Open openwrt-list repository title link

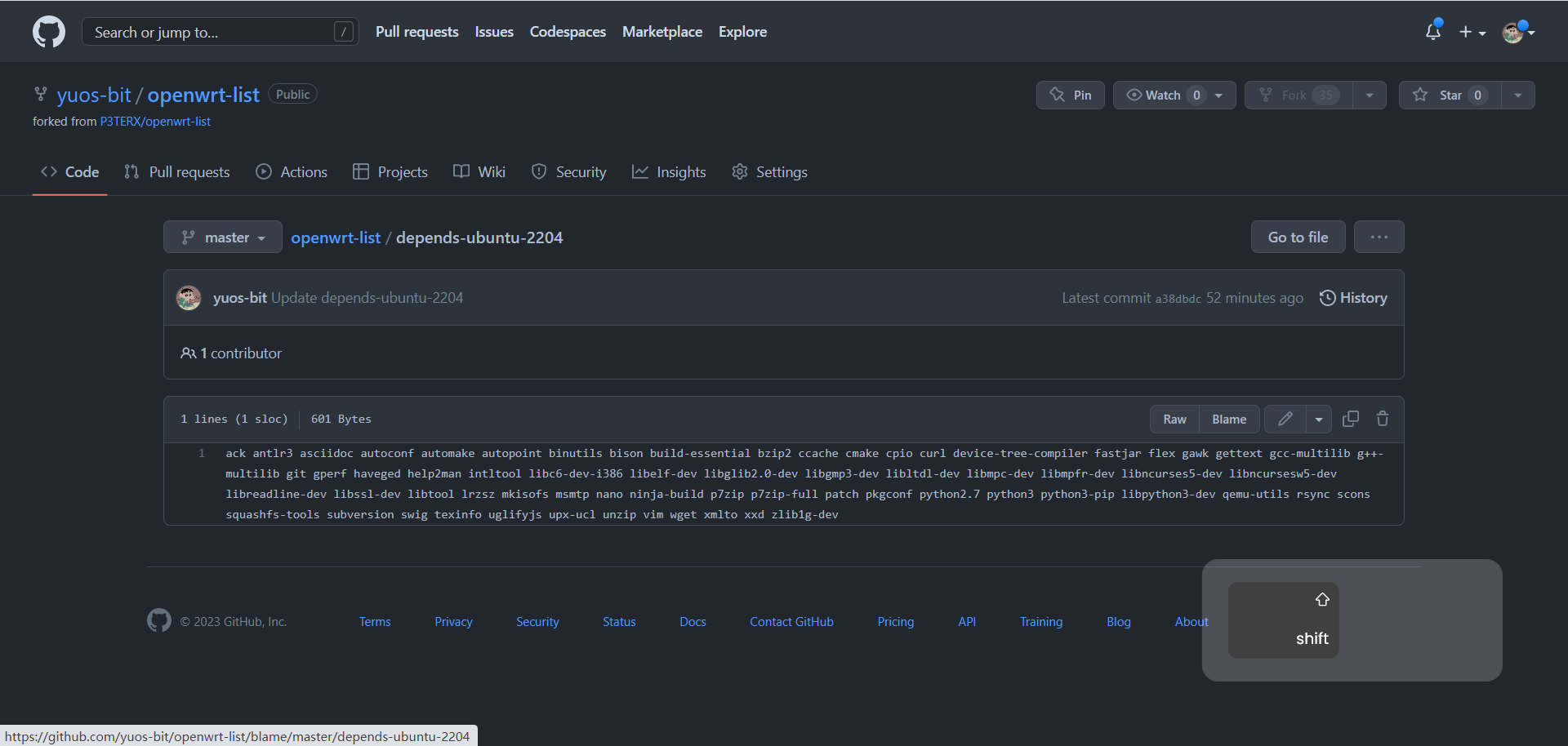203,95
